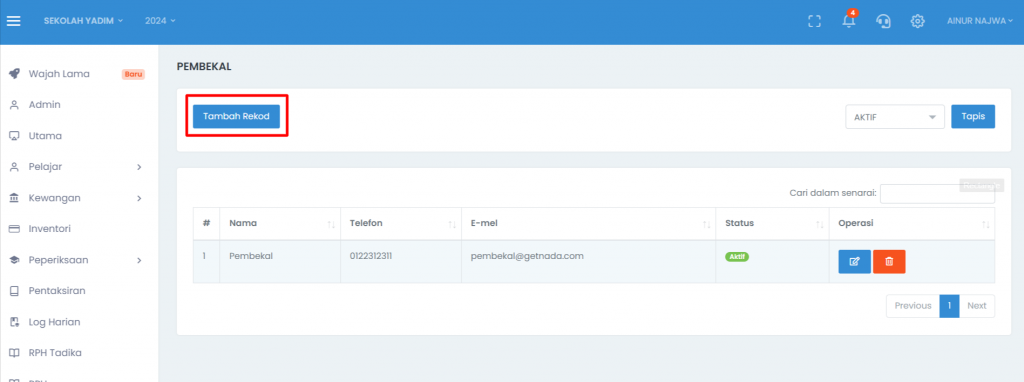This screenshot has height=382, width=1024.
Task: Open the AKTIF status filter dropdown
Action: 895,117
